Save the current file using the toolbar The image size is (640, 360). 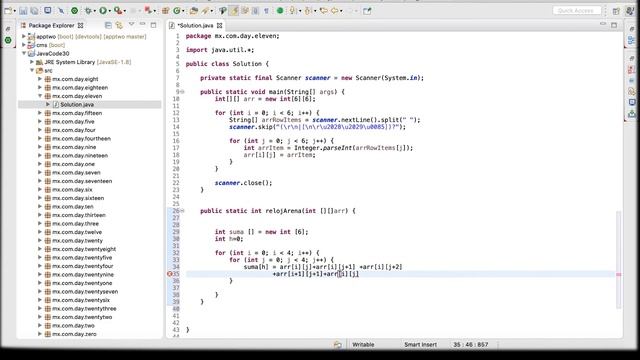pyautogui.click(x=23, y=11)
